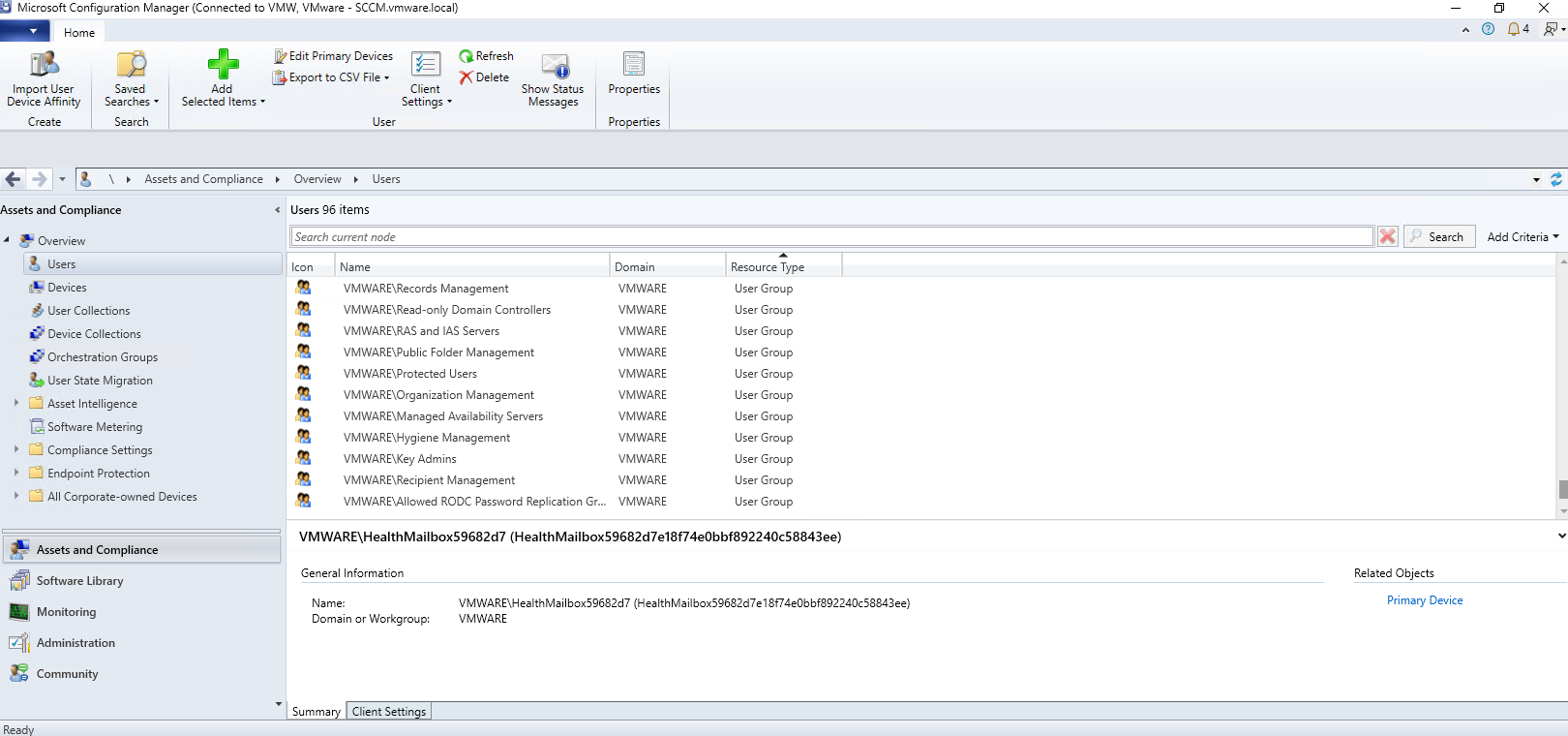Image resolution: width=1568 pixels, height=736 pixels.
Task: Open the Properties ribbon icon
Action: [634, 65]
